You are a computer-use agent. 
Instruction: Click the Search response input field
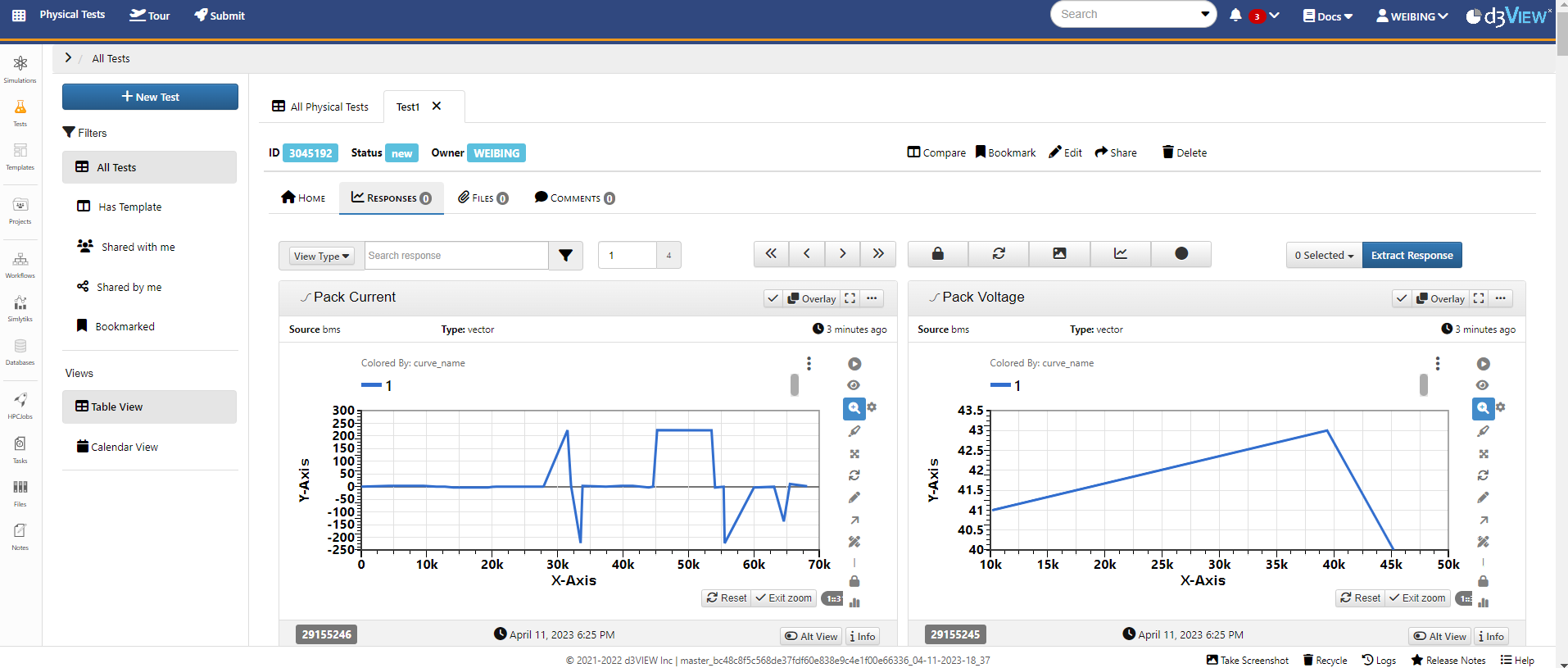coord(456,256)
